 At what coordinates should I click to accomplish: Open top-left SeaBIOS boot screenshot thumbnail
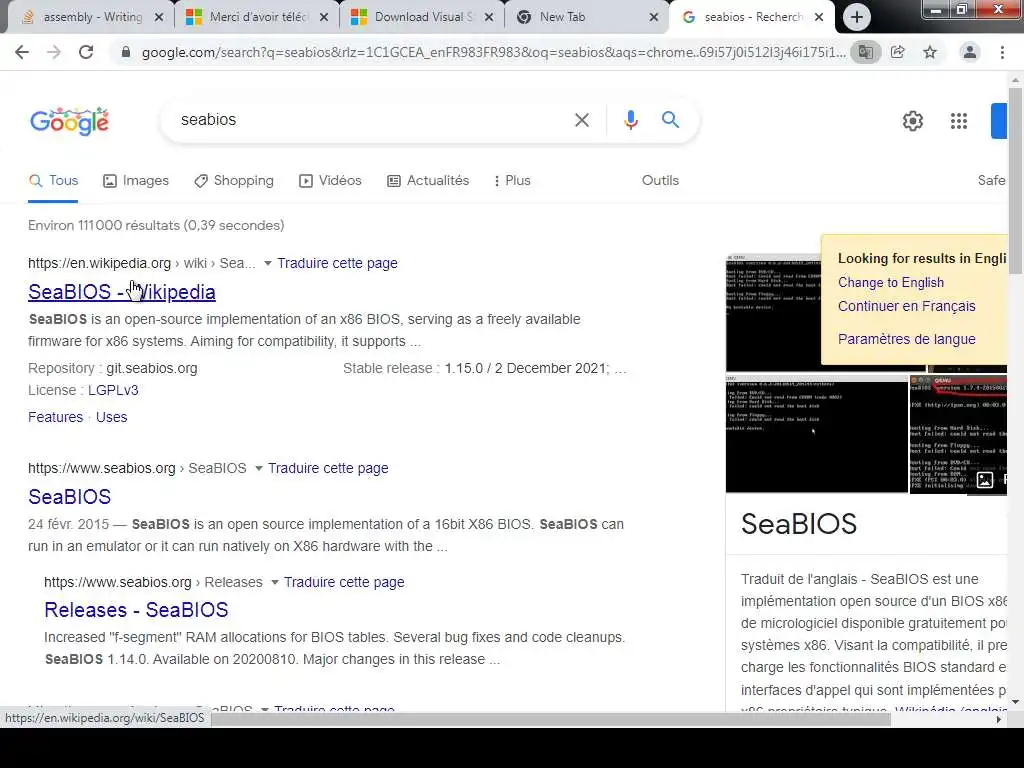(x=773, y=313)
